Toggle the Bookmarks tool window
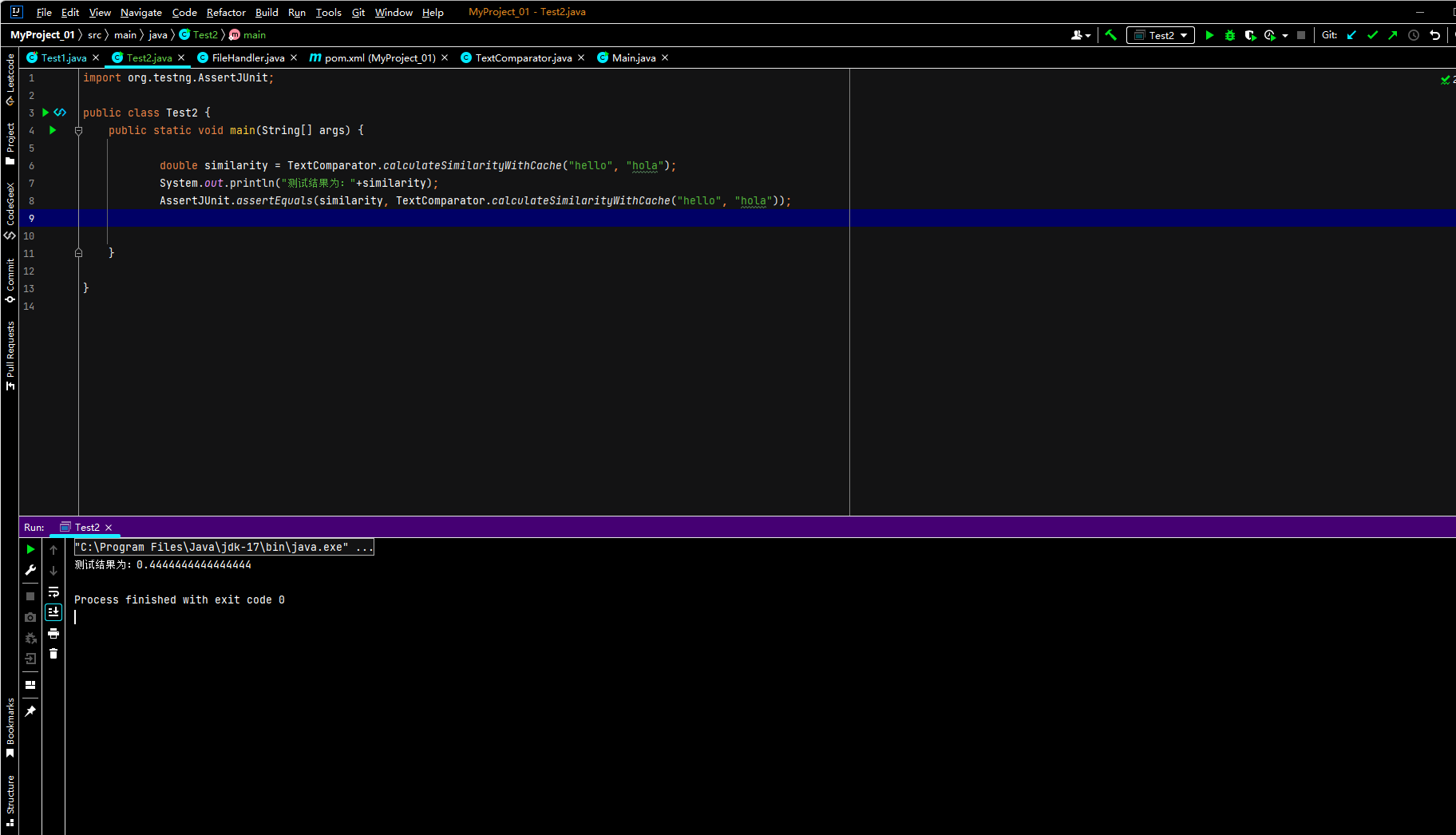Viewport: 1456px width, 835px height. click(x=10, y=728)
